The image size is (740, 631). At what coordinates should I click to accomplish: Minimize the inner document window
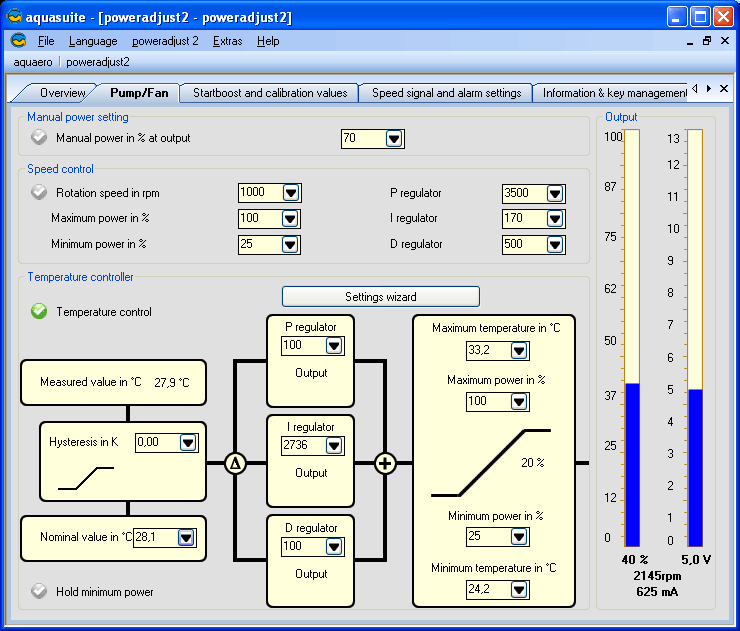[x=690, y=41]
